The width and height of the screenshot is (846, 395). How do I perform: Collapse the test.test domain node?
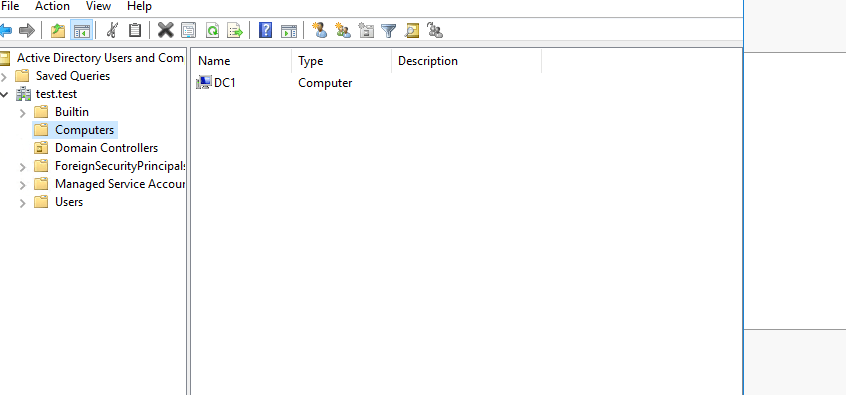click(x=4, y=94)
